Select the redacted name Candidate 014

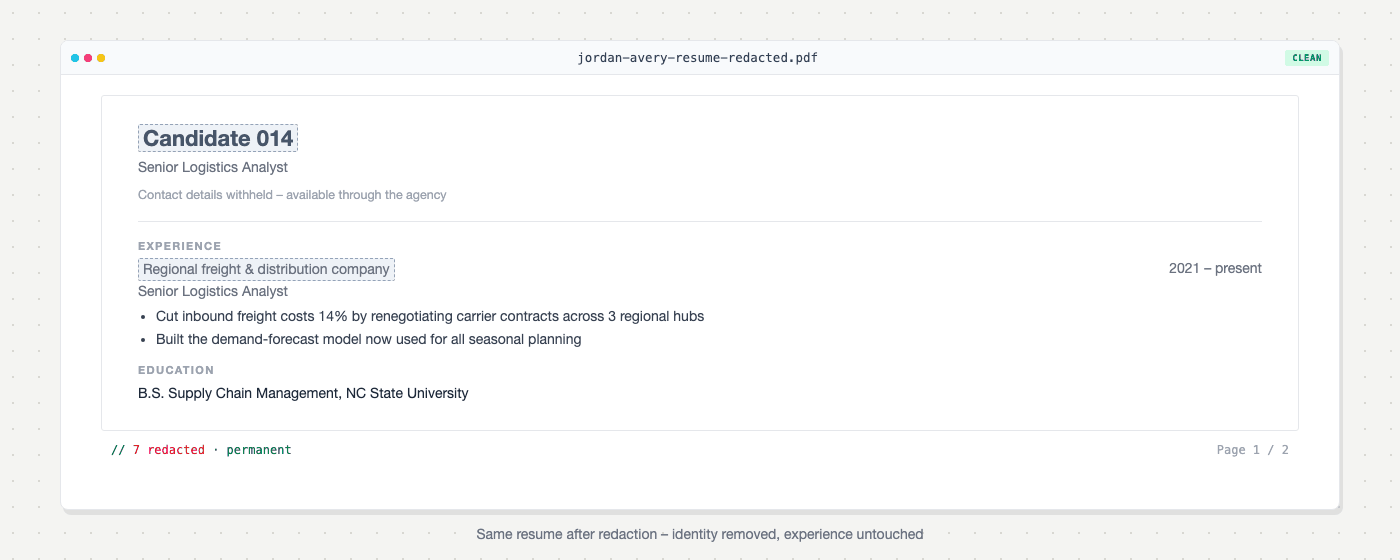pos(218,138)
